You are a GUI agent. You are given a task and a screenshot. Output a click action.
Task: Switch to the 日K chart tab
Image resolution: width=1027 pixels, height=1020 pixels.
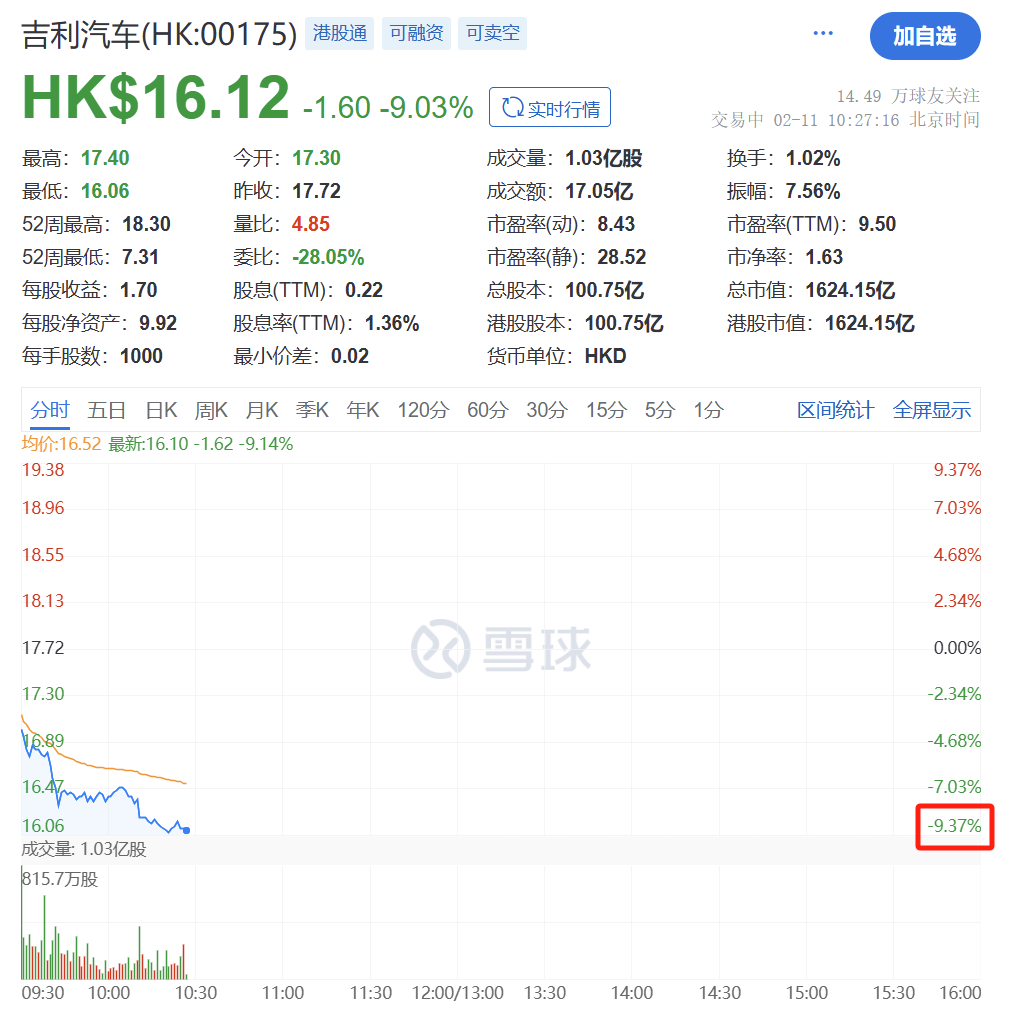(161, 410)
